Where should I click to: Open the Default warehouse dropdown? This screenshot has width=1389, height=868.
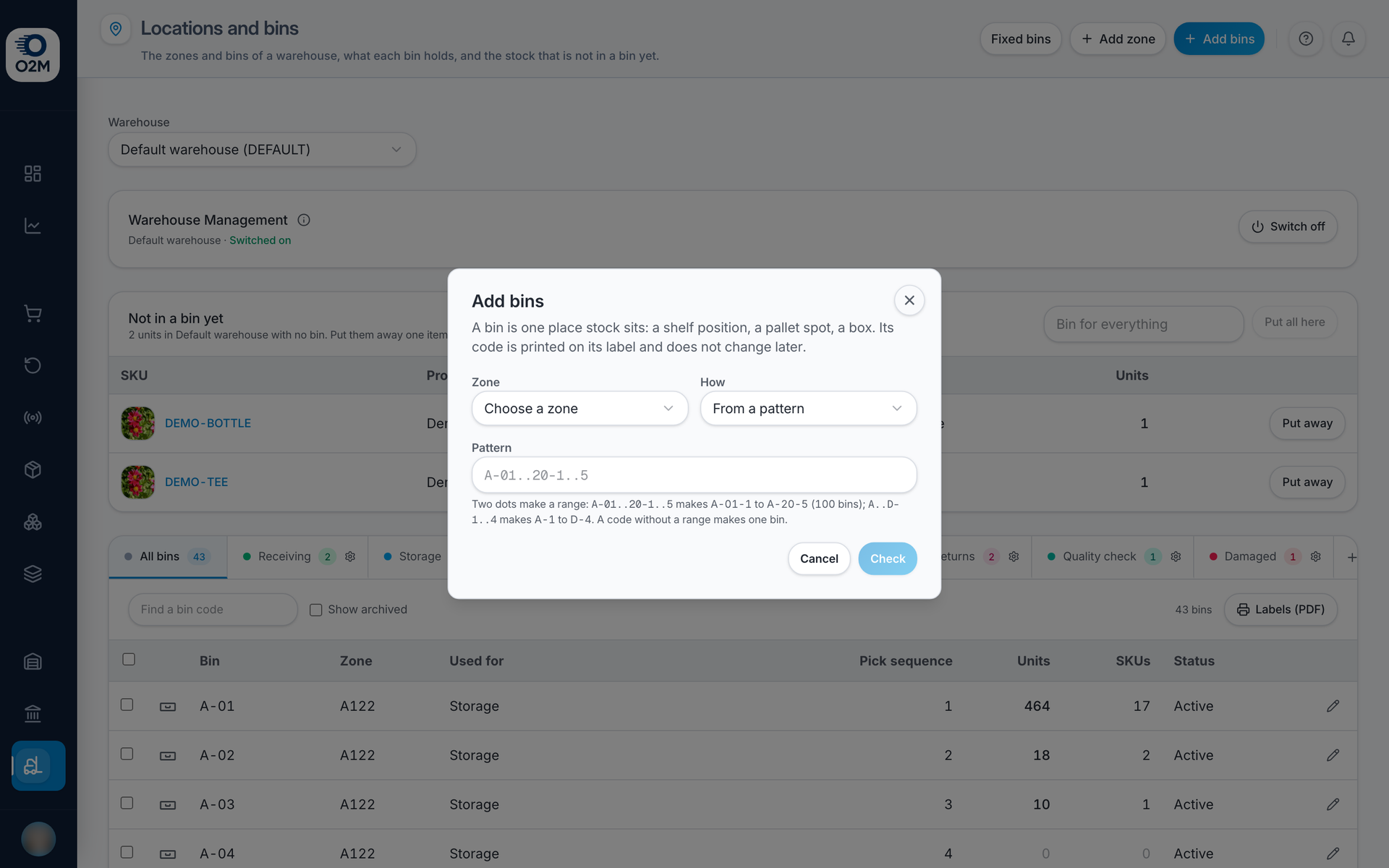[x=262, y=150]
